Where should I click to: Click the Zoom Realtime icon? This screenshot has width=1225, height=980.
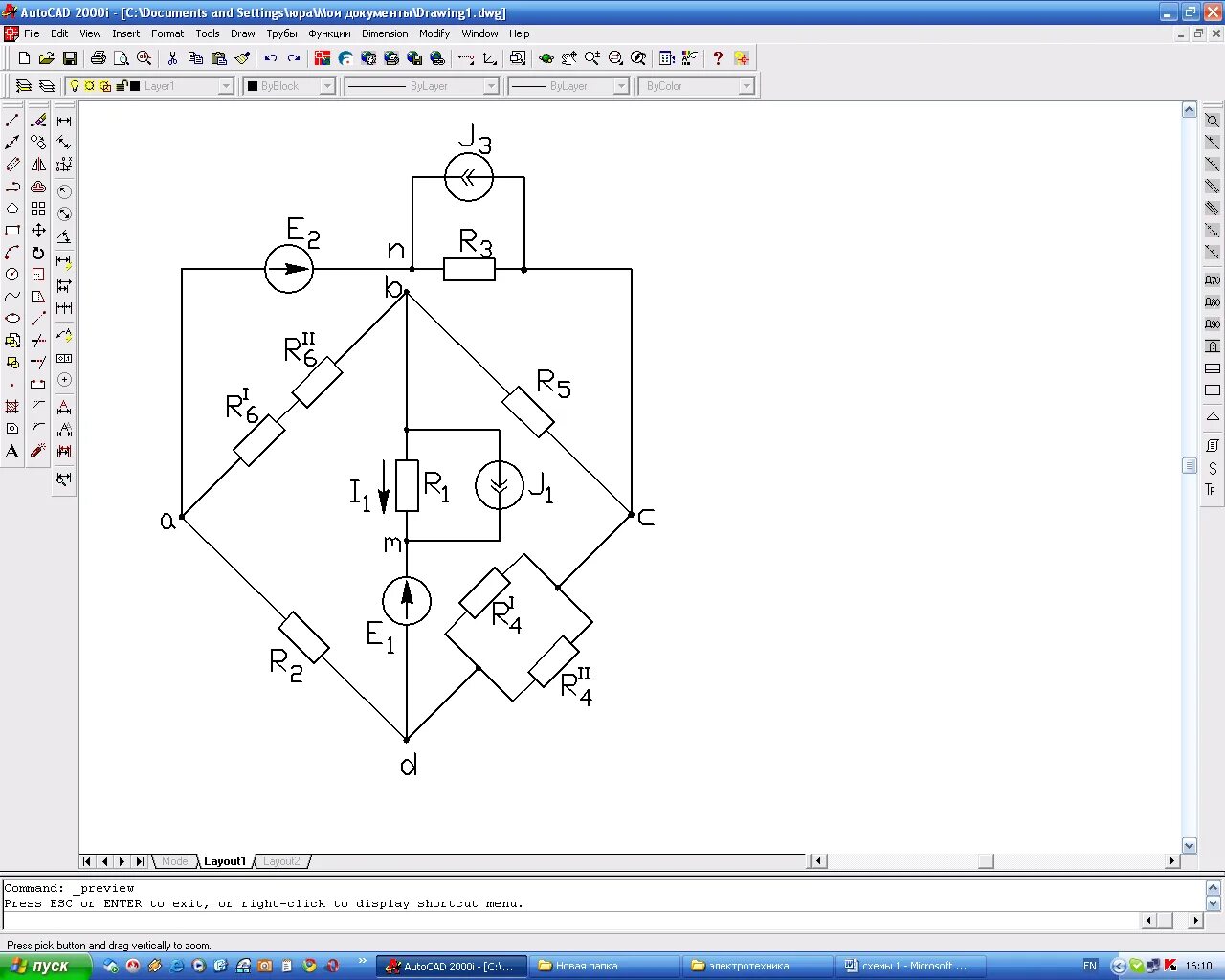pyautogui.click(x=592, y=58)
